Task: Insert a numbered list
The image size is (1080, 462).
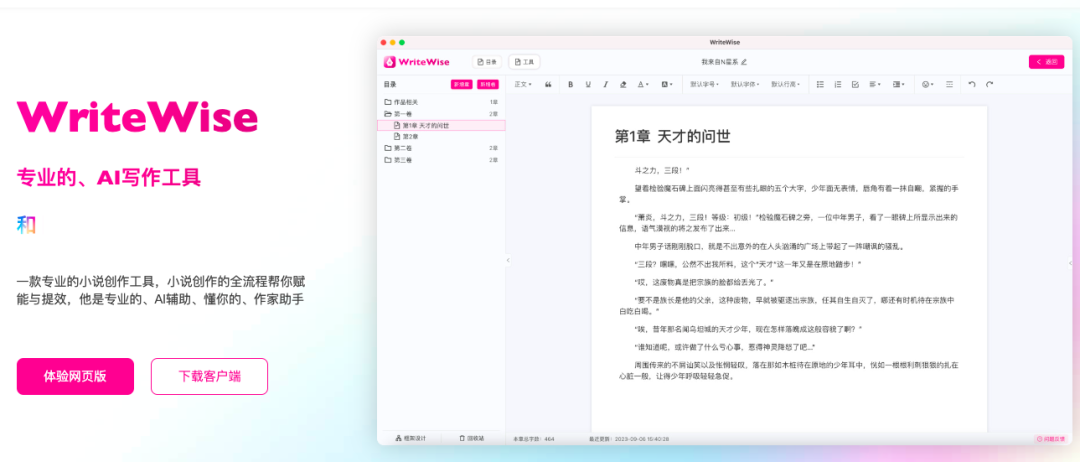Action: click(x=838, y=85)
